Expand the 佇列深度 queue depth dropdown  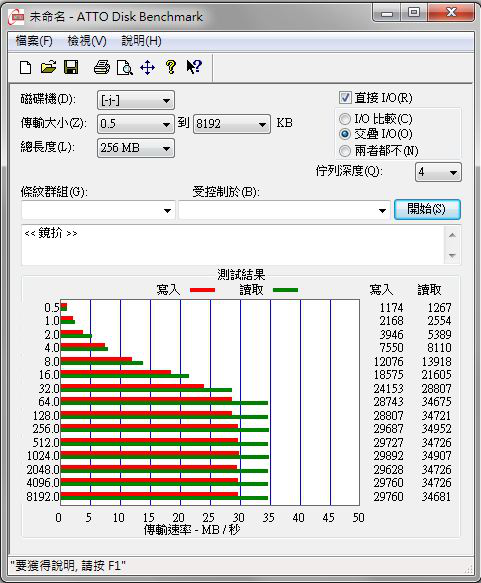[438, 172]
